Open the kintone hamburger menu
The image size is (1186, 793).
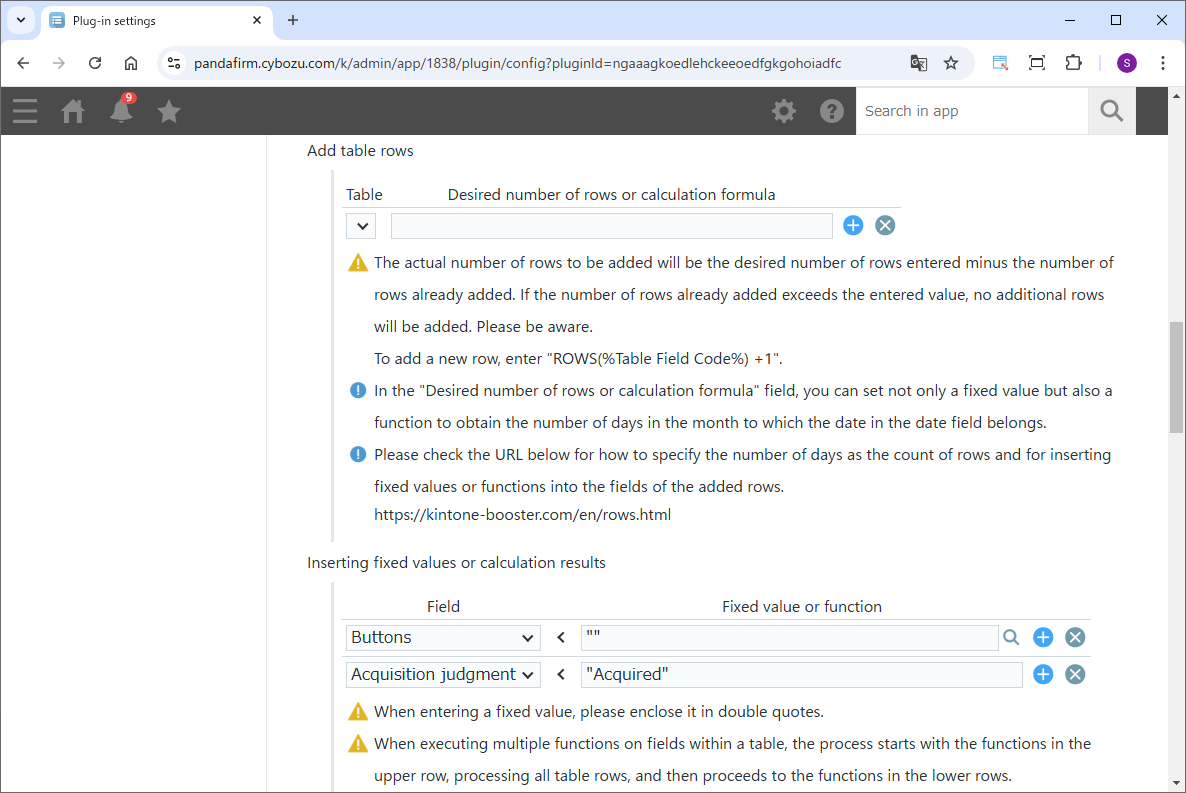(25, 111)
